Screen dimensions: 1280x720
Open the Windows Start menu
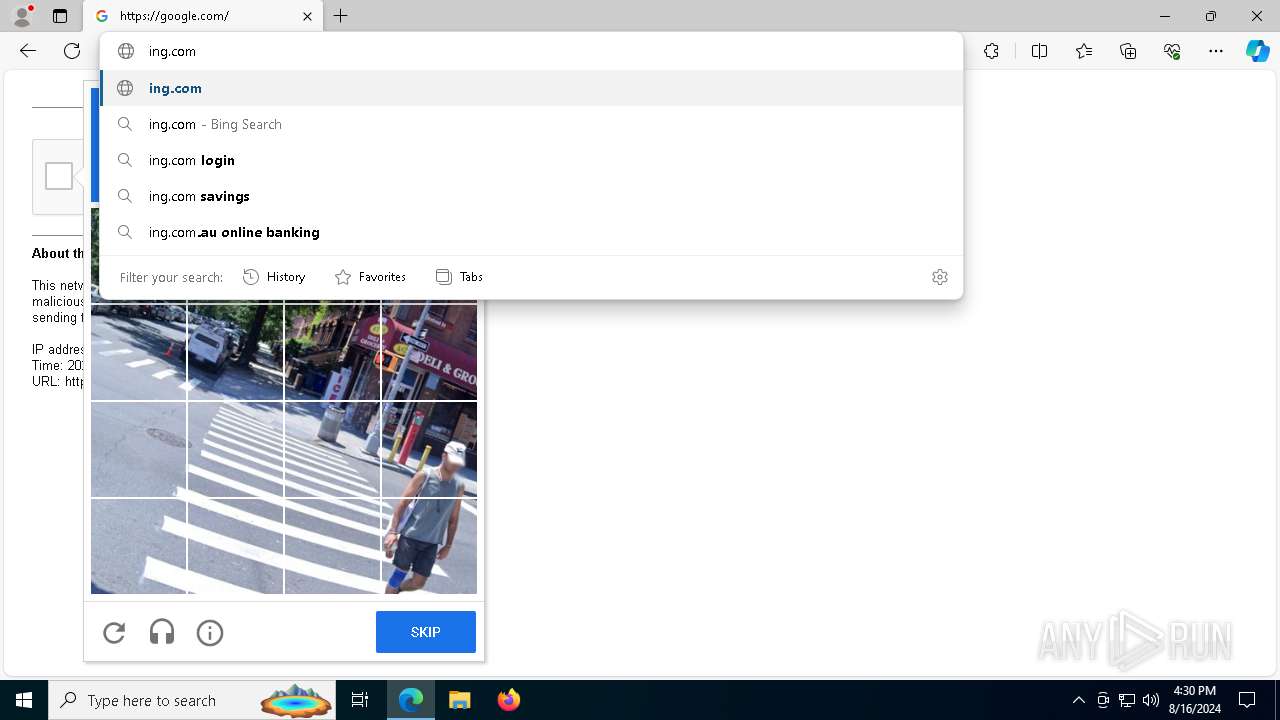(24, 700)
